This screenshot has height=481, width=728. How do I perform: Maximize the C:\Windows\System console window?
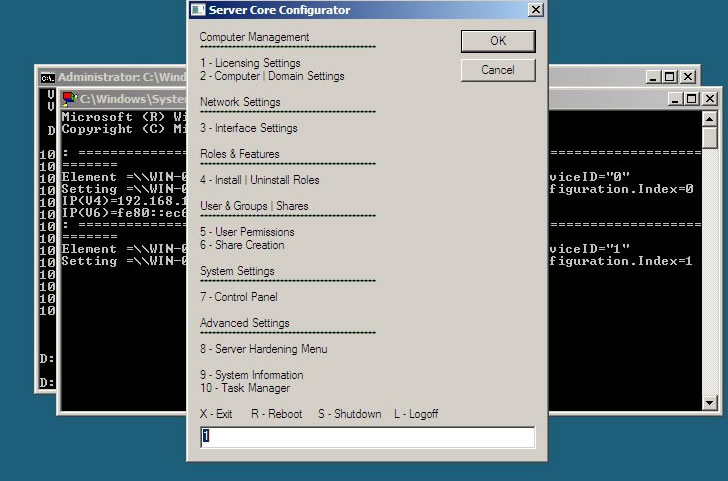click(x=691, y=99)
